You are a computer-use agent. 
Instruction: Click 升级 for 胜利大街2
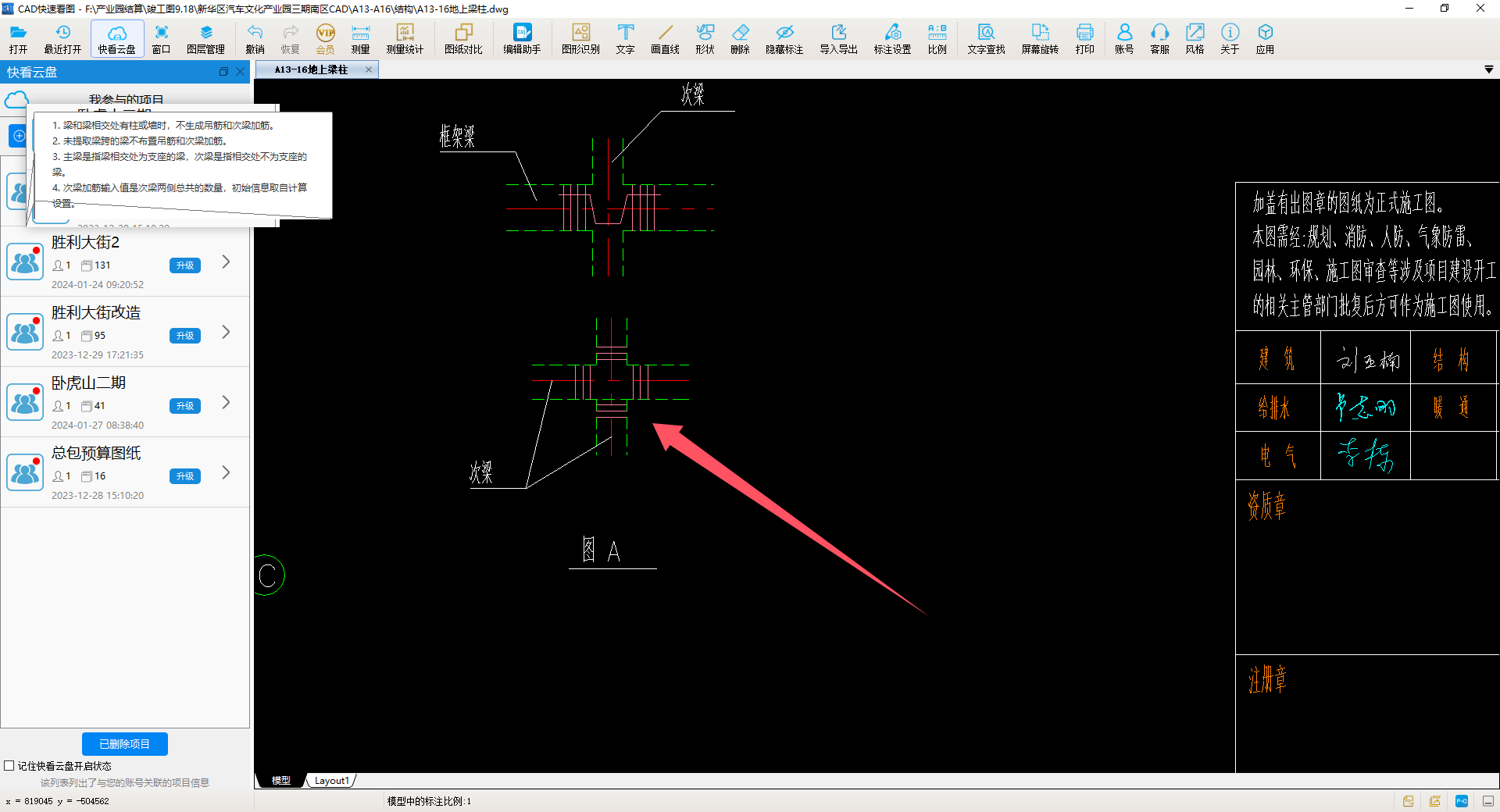coord(185,265)
